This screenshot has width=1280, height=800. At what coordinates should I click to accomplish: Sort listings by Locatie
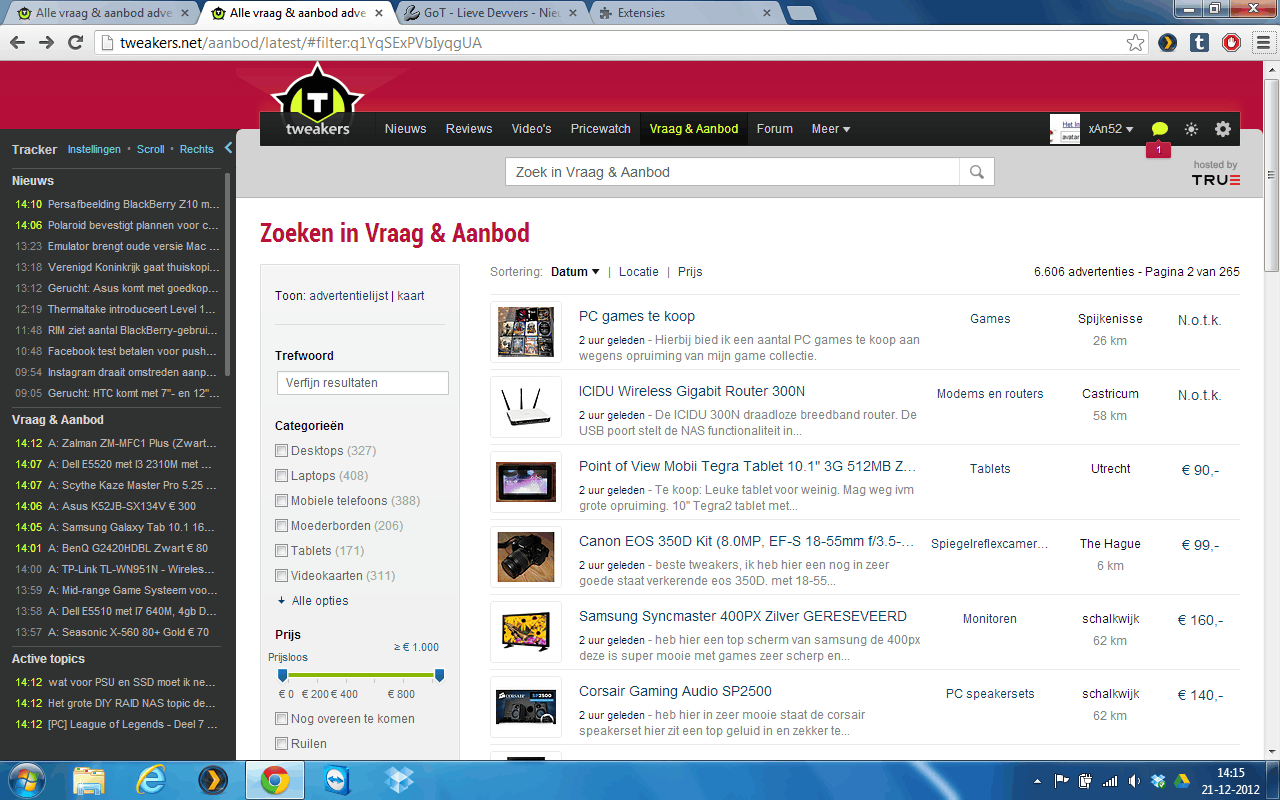(639, 271)
